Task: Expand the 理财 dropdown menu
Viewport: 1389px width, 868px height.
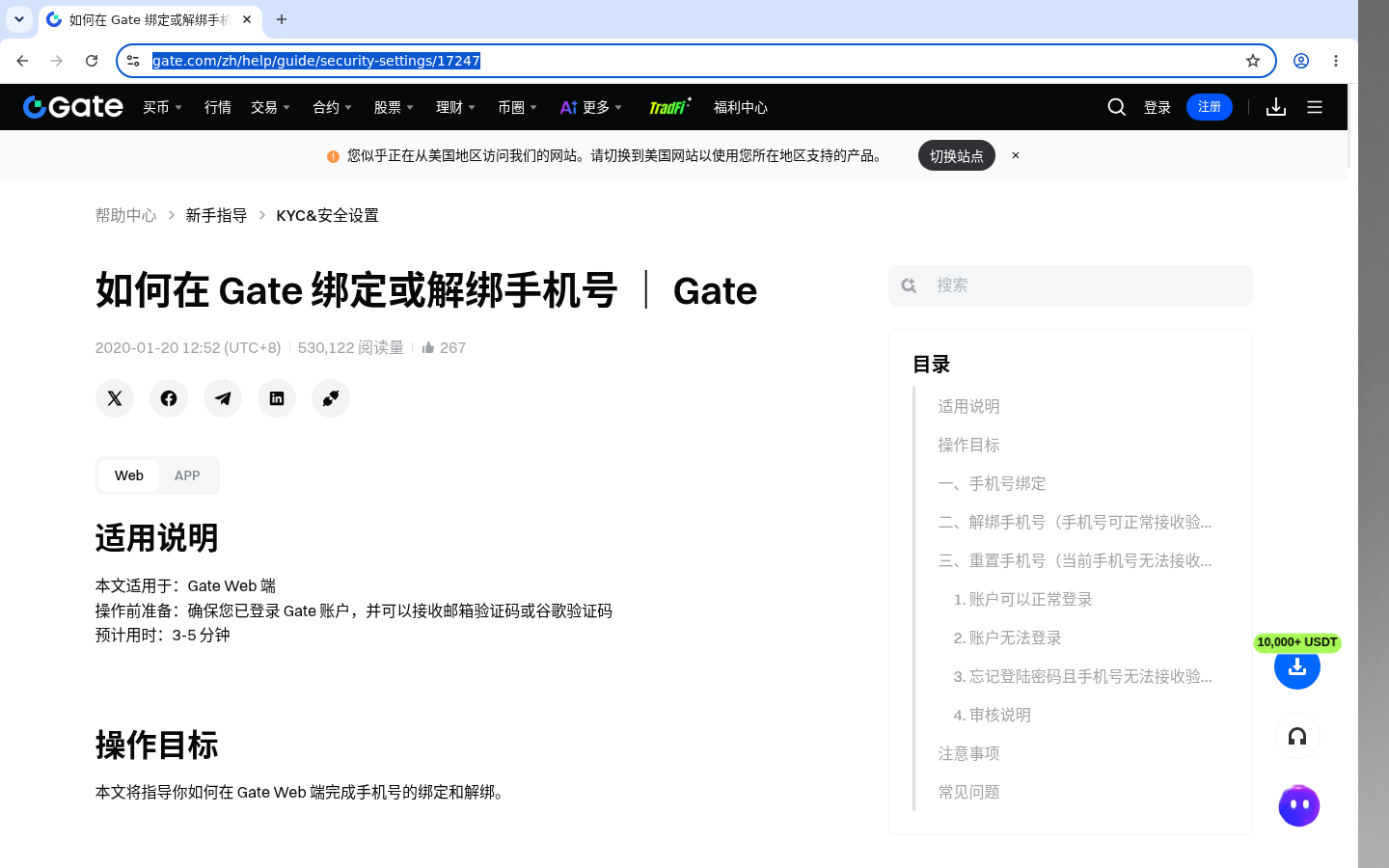Action: pos(455,107)
